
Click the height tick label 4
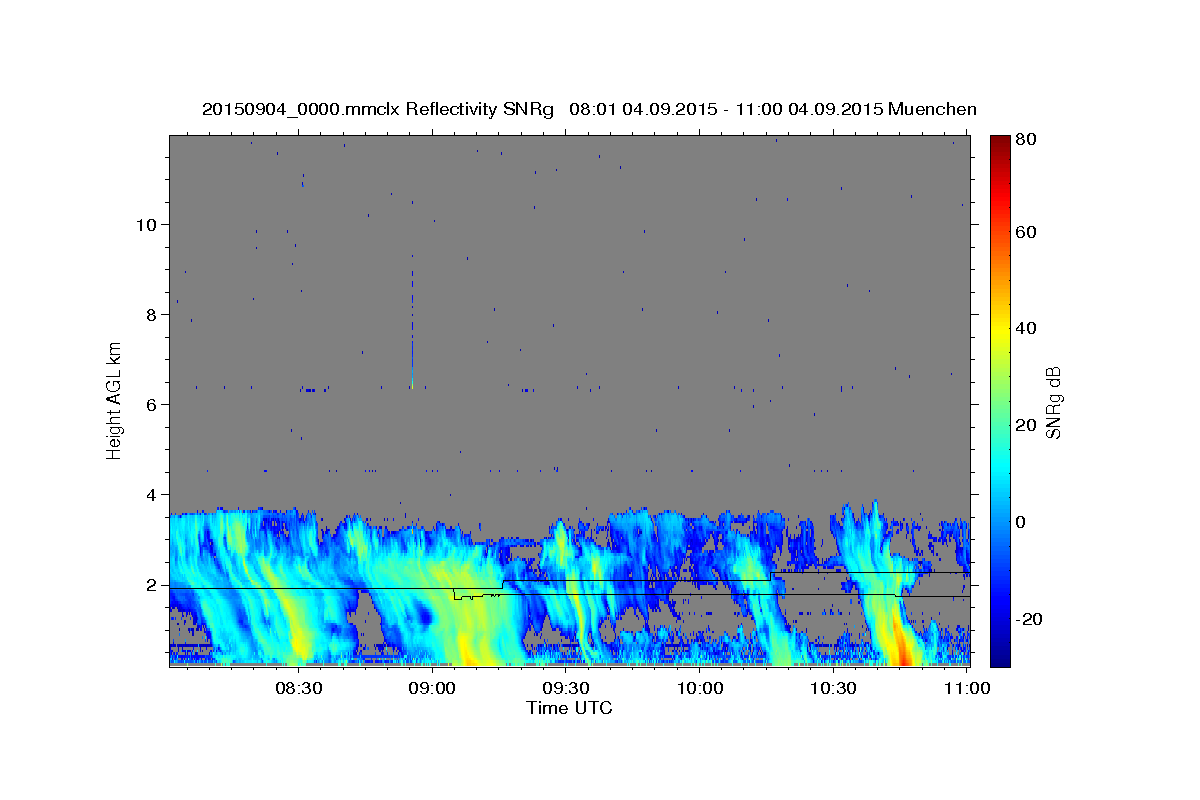[152, 495]
